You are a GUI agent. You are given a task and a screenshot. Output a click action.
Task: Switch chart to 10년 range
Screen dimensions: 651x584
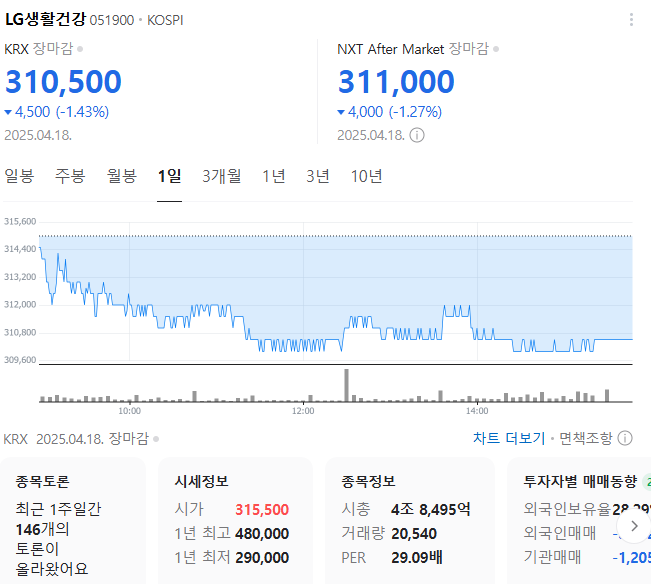[x=366, y=176]
